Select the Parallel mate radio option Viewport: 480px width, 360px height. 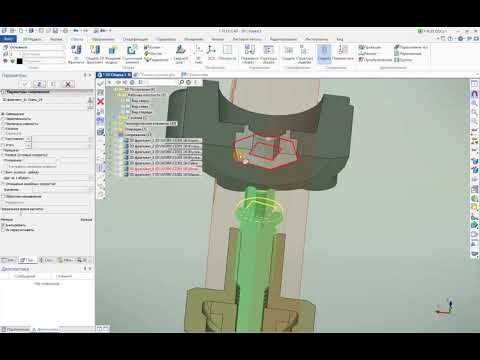pos(17,119)
